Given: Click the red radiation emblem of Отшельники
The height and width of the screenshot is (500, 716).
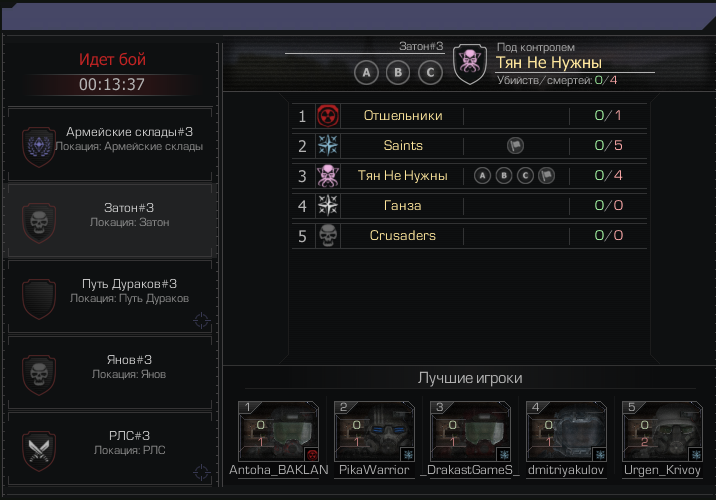Looking at the screenshot, I should [328, 116].
